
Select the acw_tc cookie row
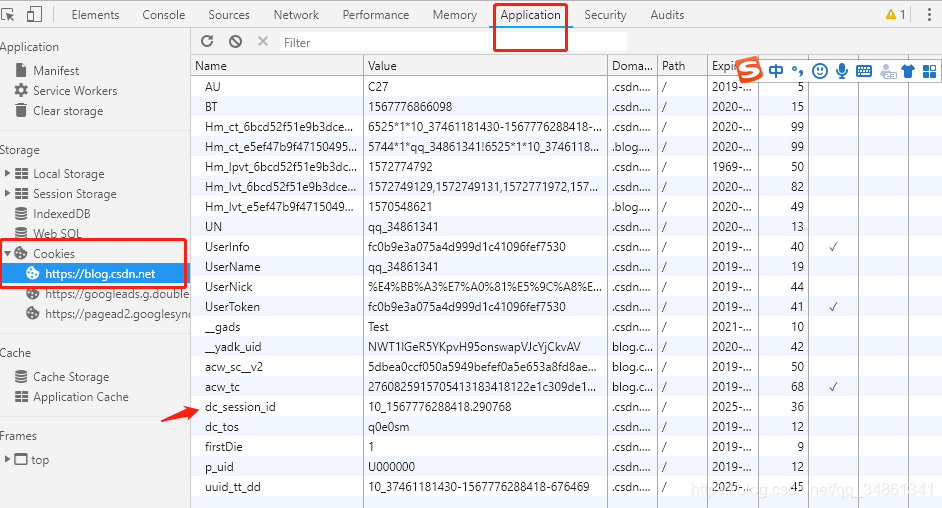coord(567,387)
